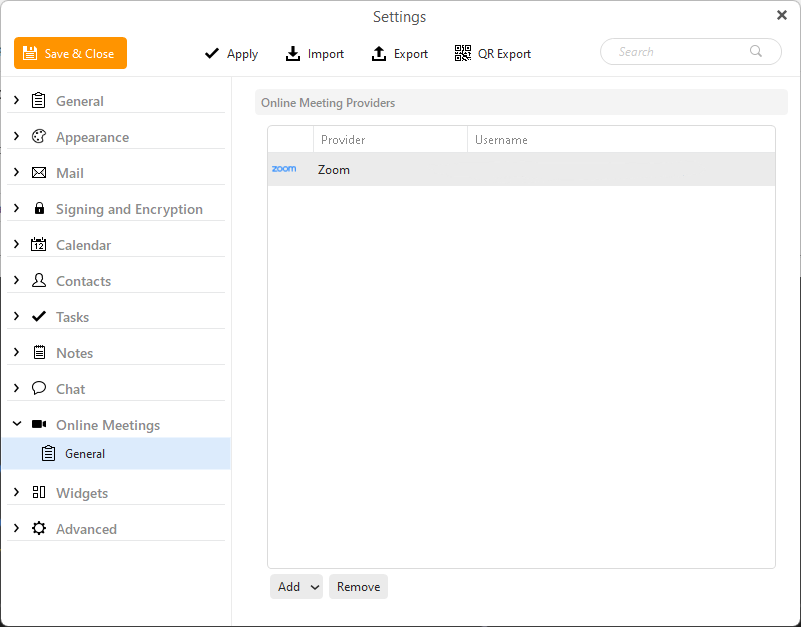Click the Zoom logo in provider row
The image size is (801, 627).
(x=284, y=169)
